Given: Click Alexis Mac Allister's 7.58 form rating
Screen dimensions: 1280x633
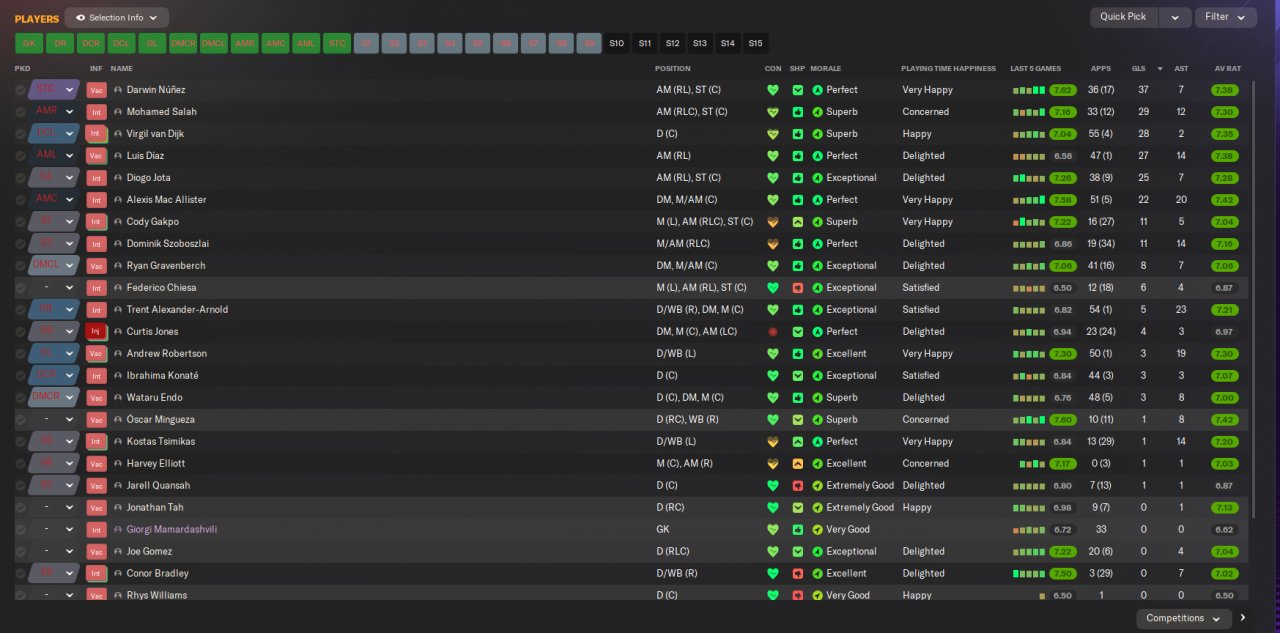Looking at the screenshot, I should click(x=1063, y=200).
